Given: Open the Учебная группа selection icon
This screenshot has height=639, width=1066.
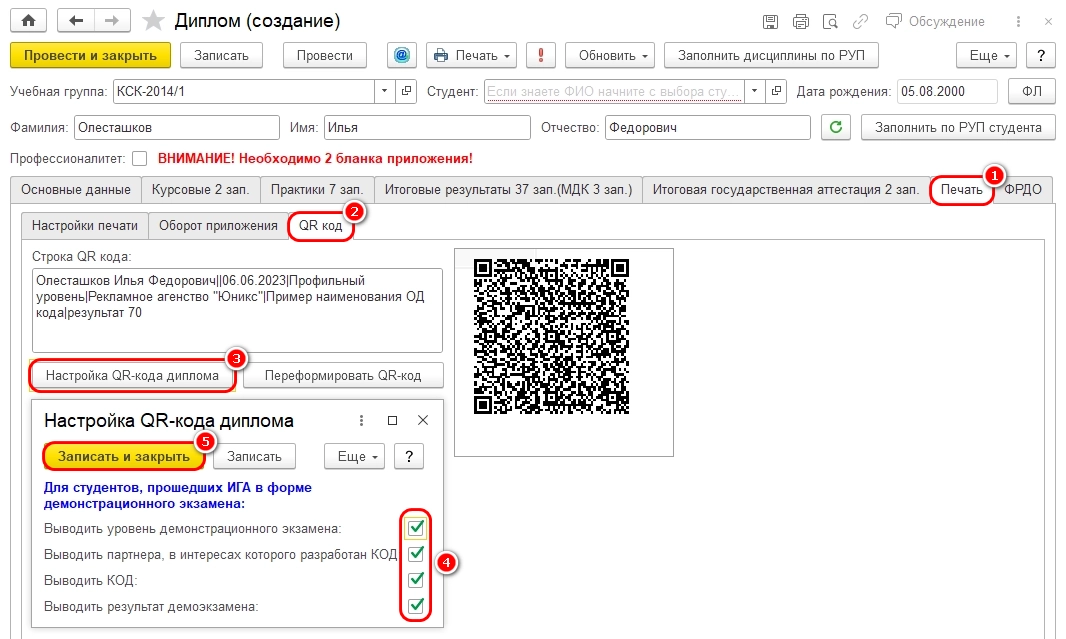Looking at the screenshot, I should pyautogui.click(x=406, y=91).
